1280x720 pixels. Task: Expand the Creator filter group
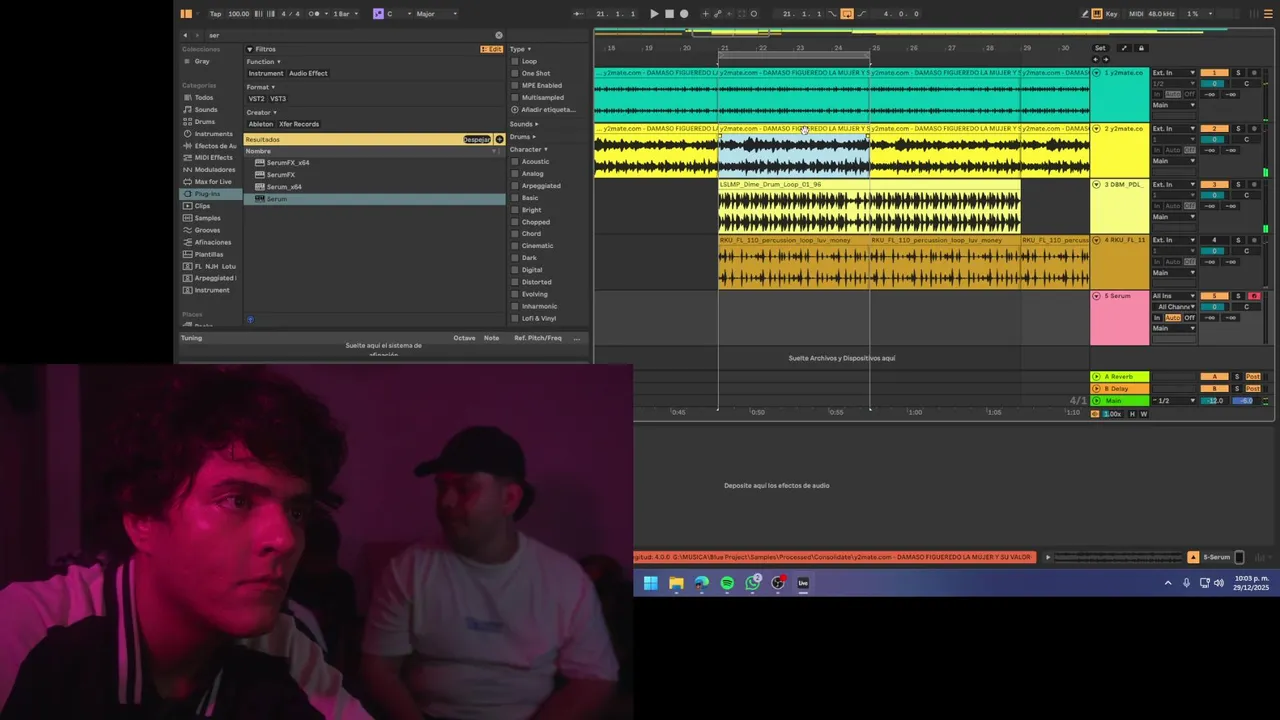(x=262, y=112)
